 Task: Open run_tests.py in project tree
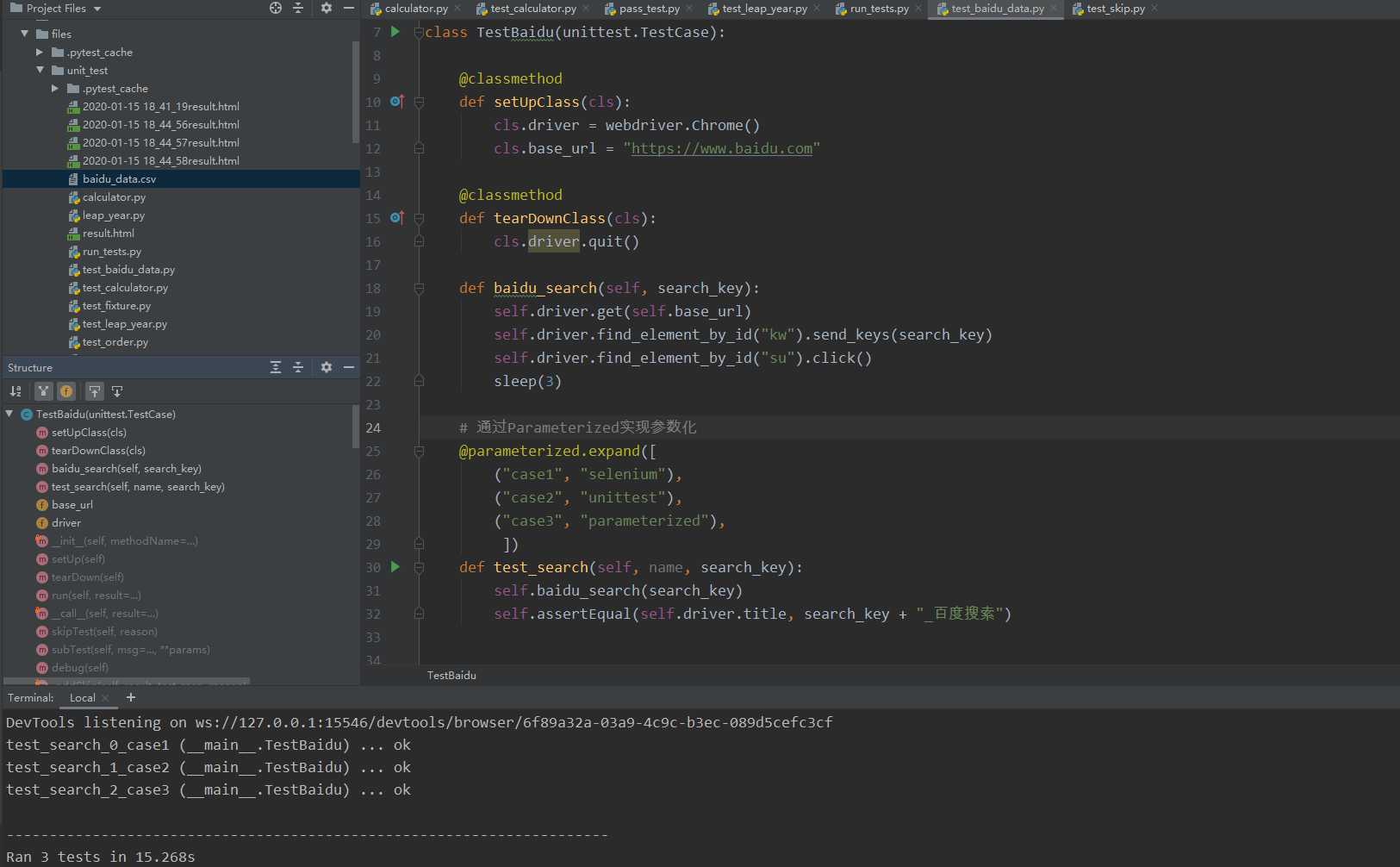(112, 252)
